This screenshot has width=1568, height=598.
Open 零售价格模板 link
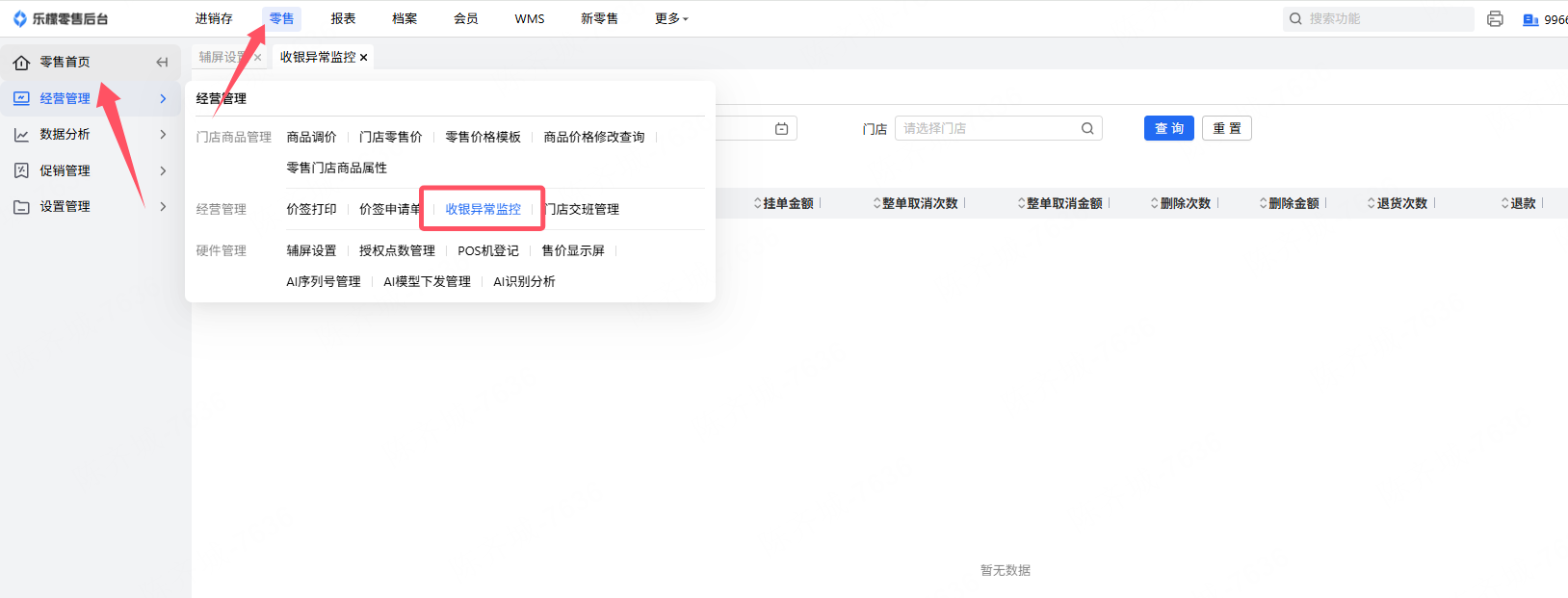(x=483, y=137)
